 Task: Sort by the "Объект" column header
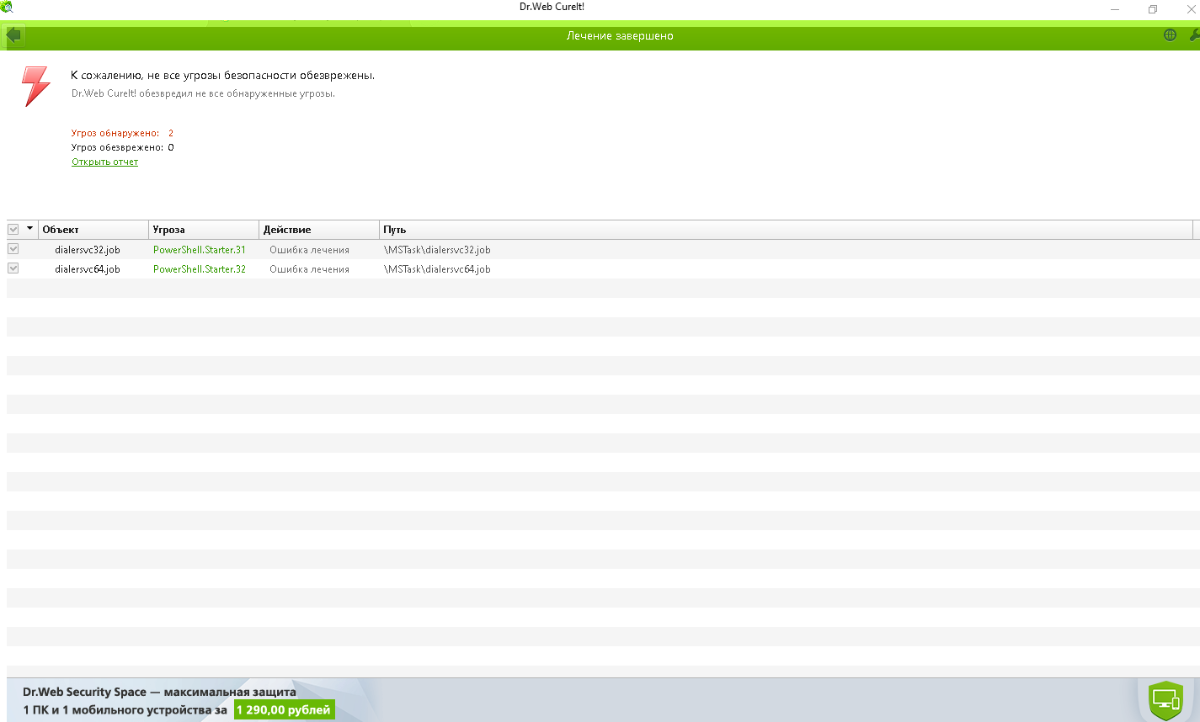(x=94, y=230)
